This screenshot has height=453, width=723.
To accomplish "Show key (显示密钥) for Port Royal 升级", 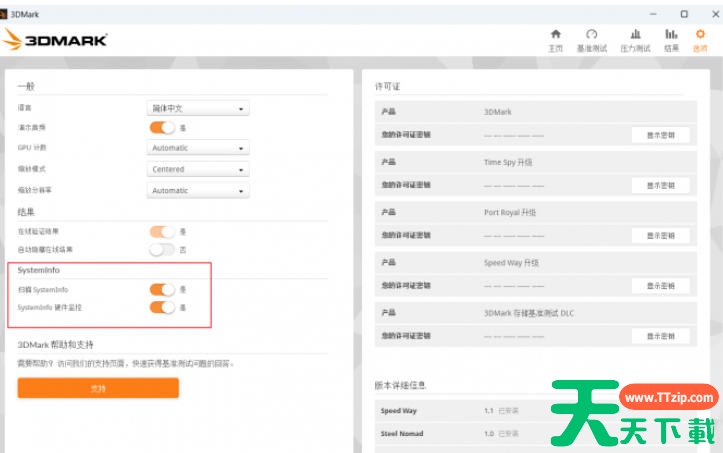I will click(660, 236).
